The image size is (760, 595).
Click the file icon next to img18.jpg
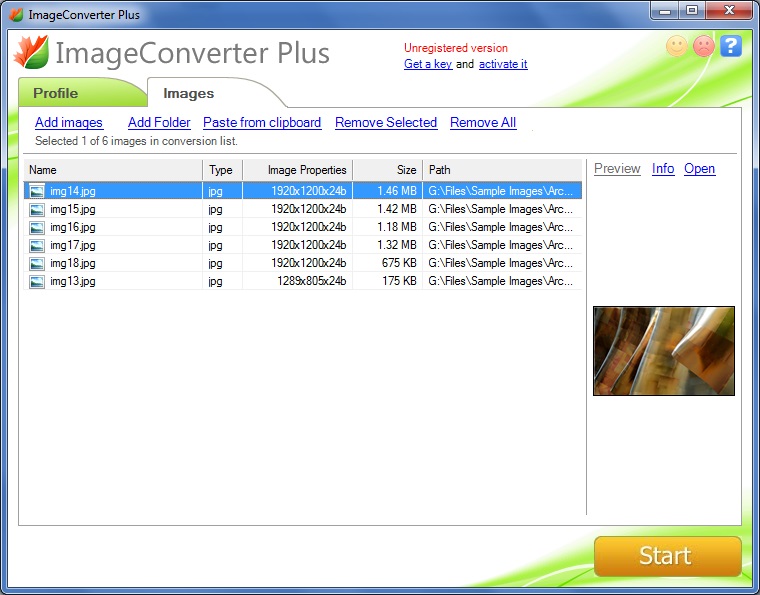(37, 263)
